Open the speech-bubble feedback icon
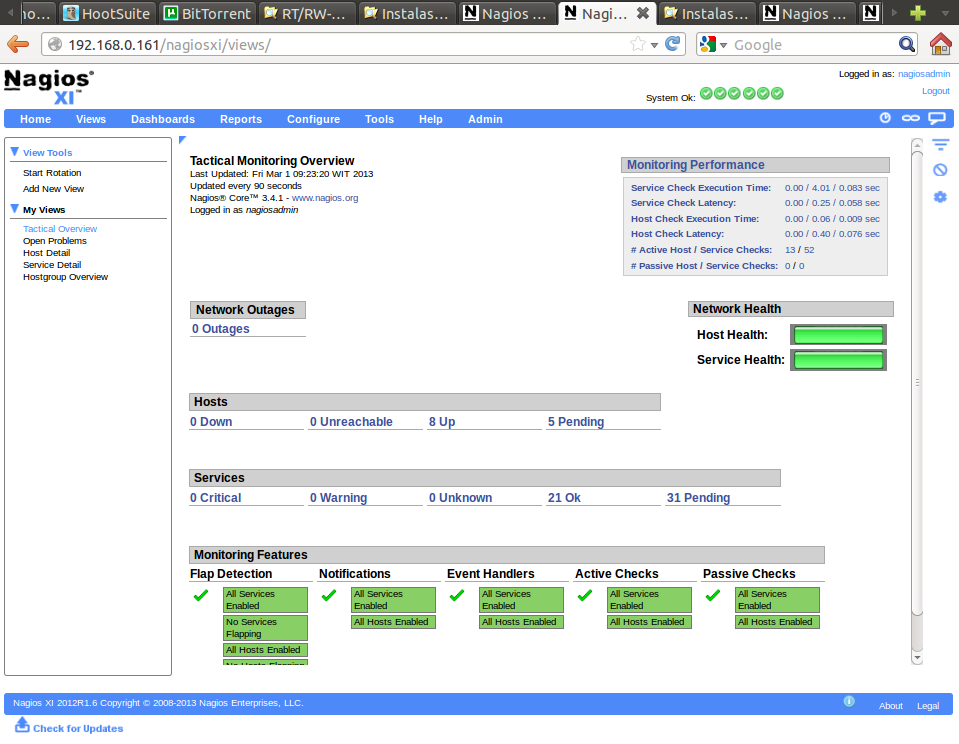 pos(937,118)
